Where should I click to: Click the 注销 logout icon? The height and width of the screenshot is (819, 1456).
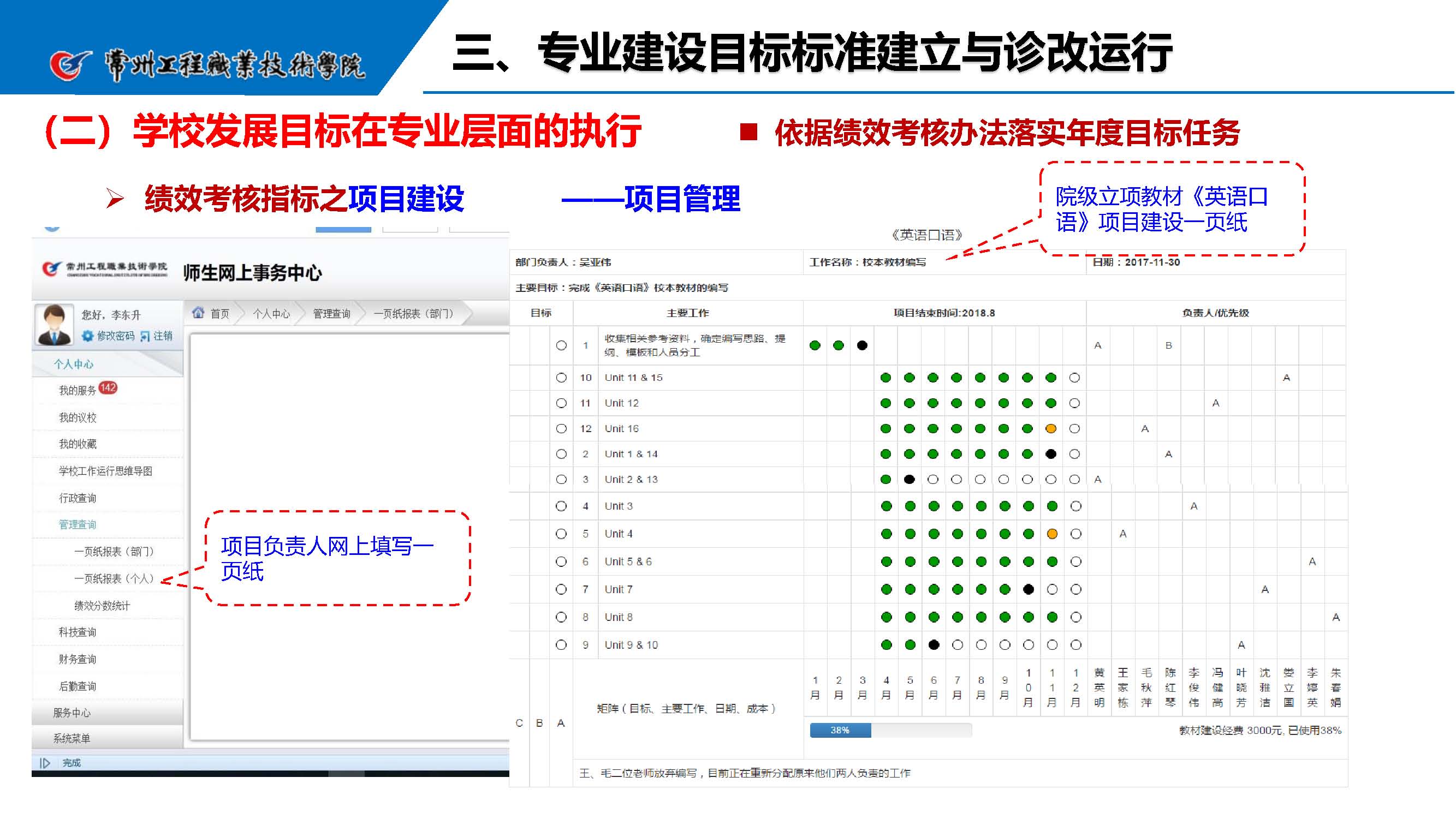pos(145,337)
